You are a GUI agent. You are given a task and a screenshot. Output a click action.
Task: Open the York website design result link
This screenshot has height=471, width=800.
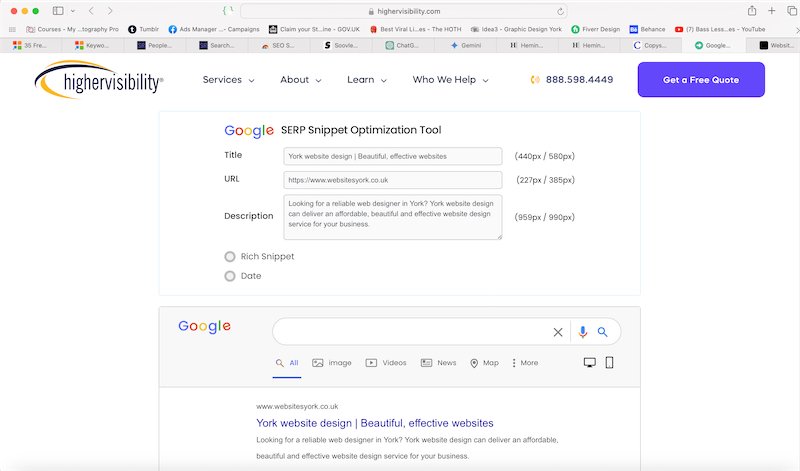[x=374, y=423]
